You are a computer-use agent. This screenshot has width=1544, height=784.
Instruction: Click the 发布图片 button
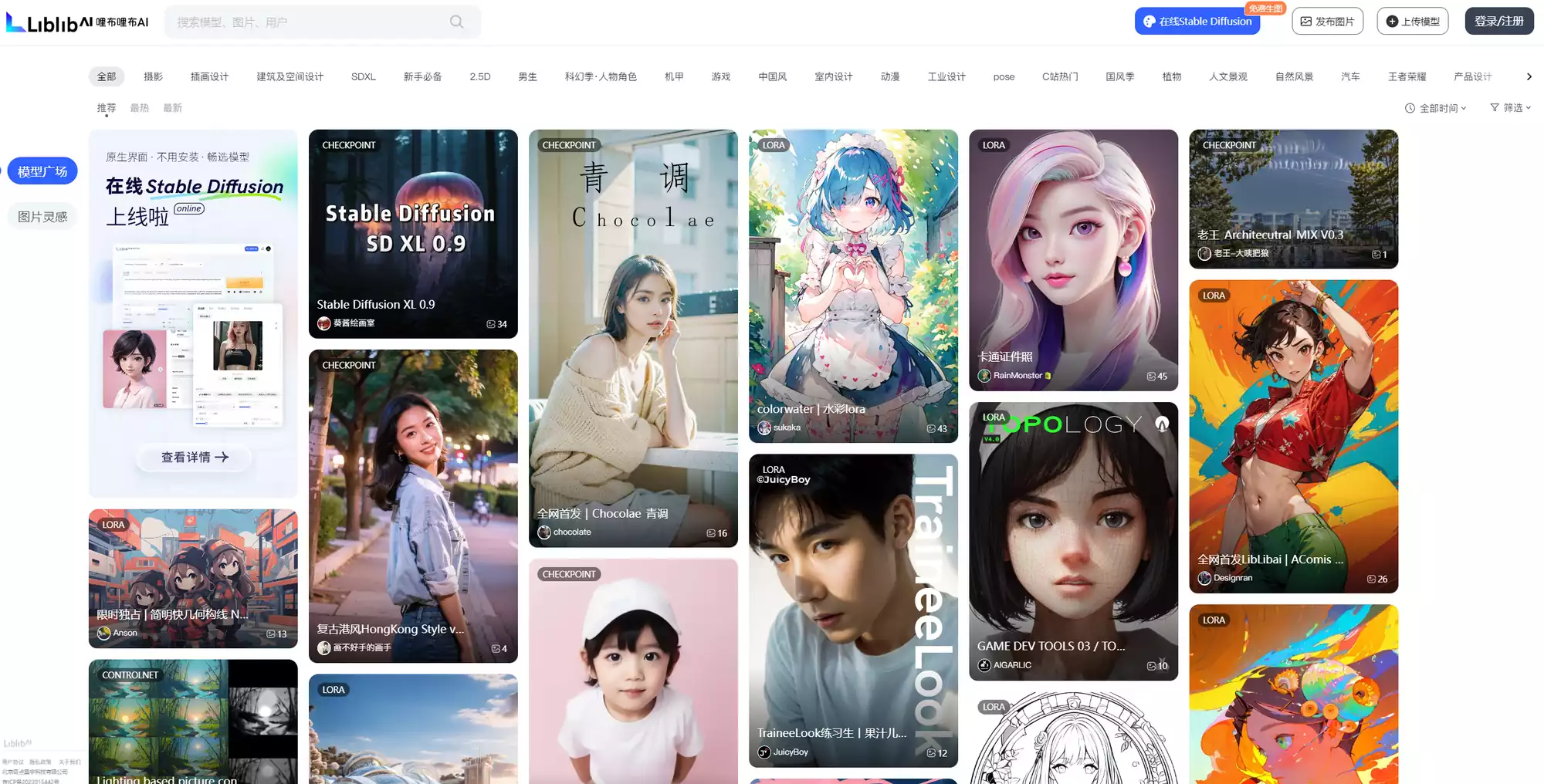[x=1327, y=22]
